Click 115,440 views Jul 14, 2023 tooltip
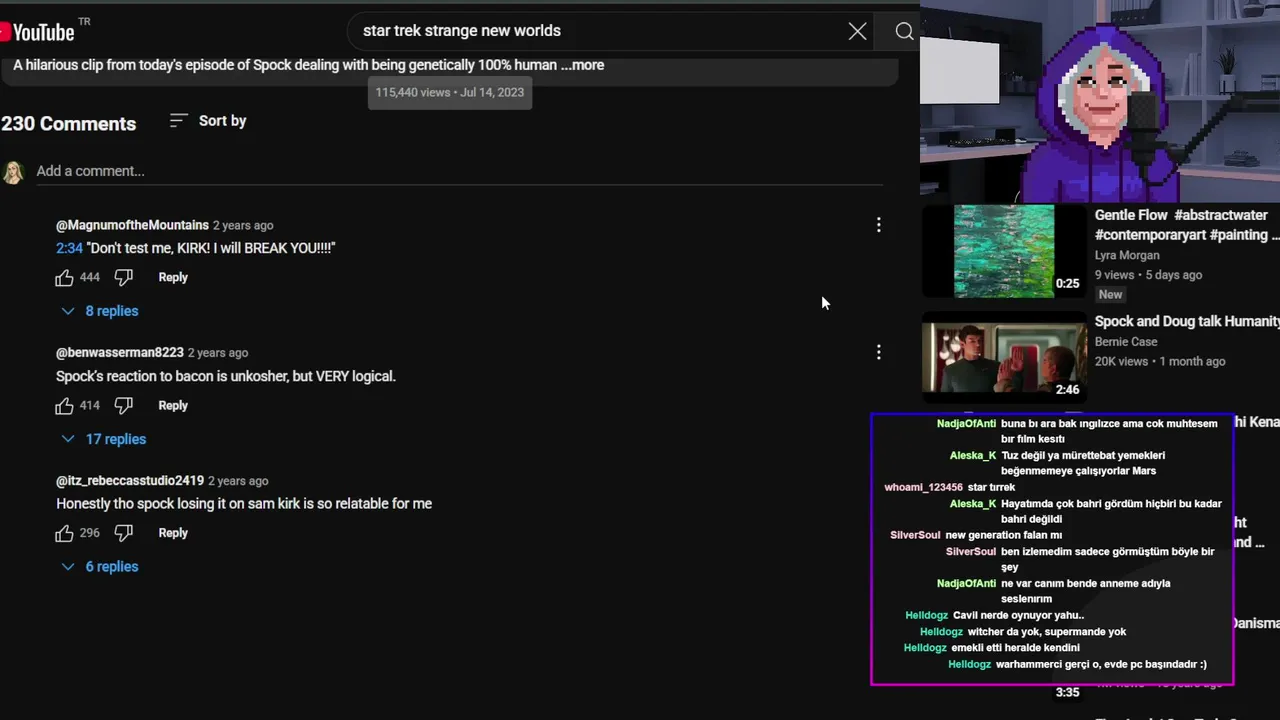 (x=450, y=92)
